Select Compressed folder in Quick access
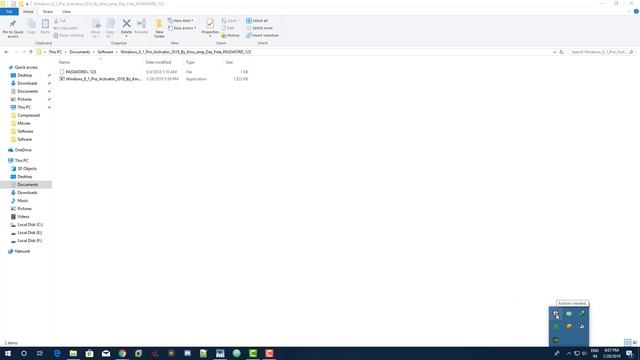 pyautogui.click(x=29, y=116)
